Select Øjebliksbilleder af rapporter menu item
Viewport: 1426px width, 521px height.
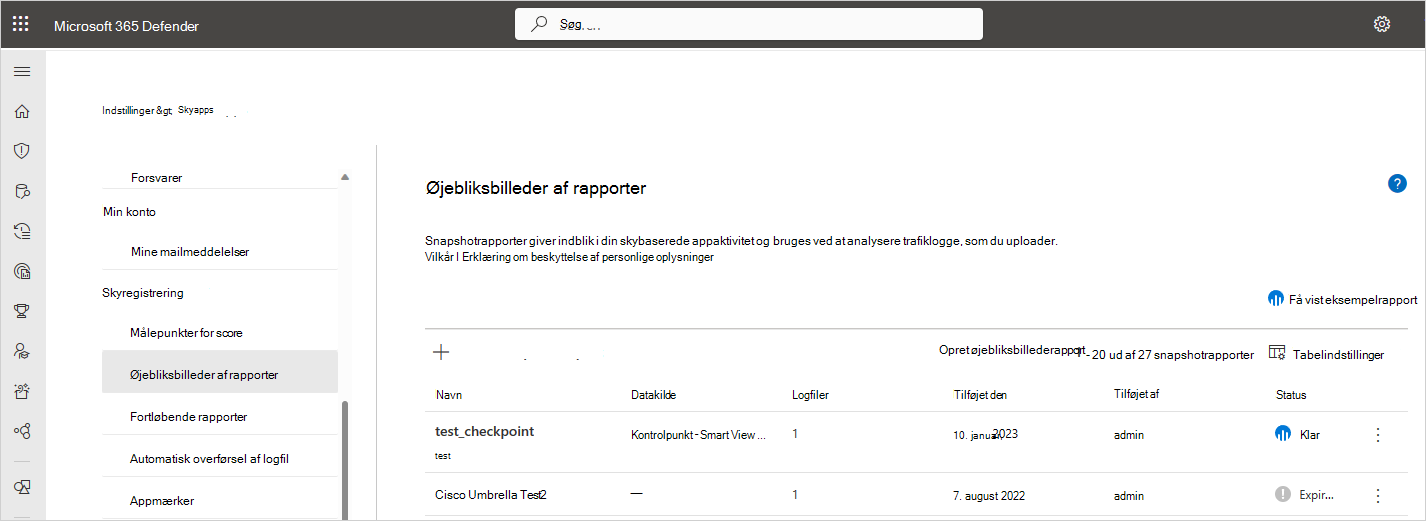pos(220,372)
